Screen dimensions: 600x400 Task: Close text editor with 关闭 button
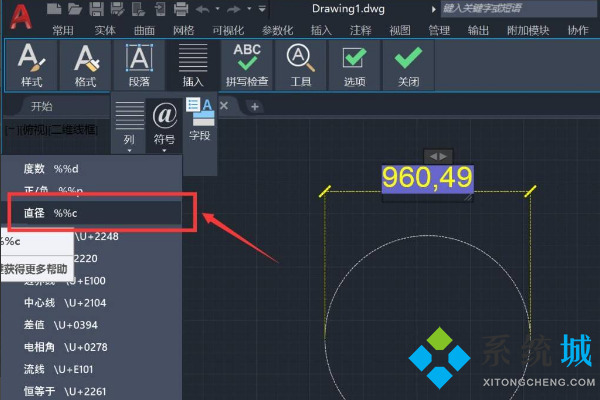pos(407,65)
